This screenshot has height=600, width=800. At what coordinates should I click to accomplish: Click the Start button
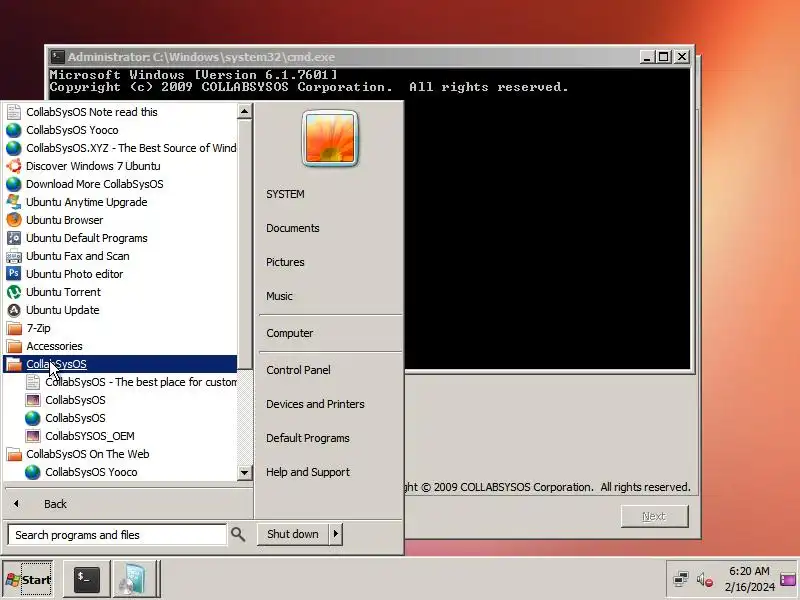[28, 580]
